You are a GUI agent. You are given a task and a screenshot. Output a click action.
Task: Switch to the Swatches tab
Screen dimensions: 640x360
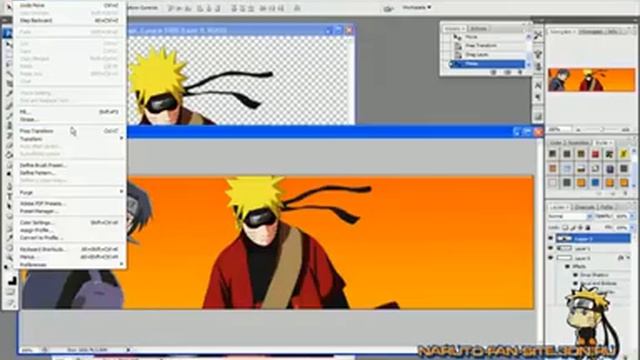pos(578,142)
